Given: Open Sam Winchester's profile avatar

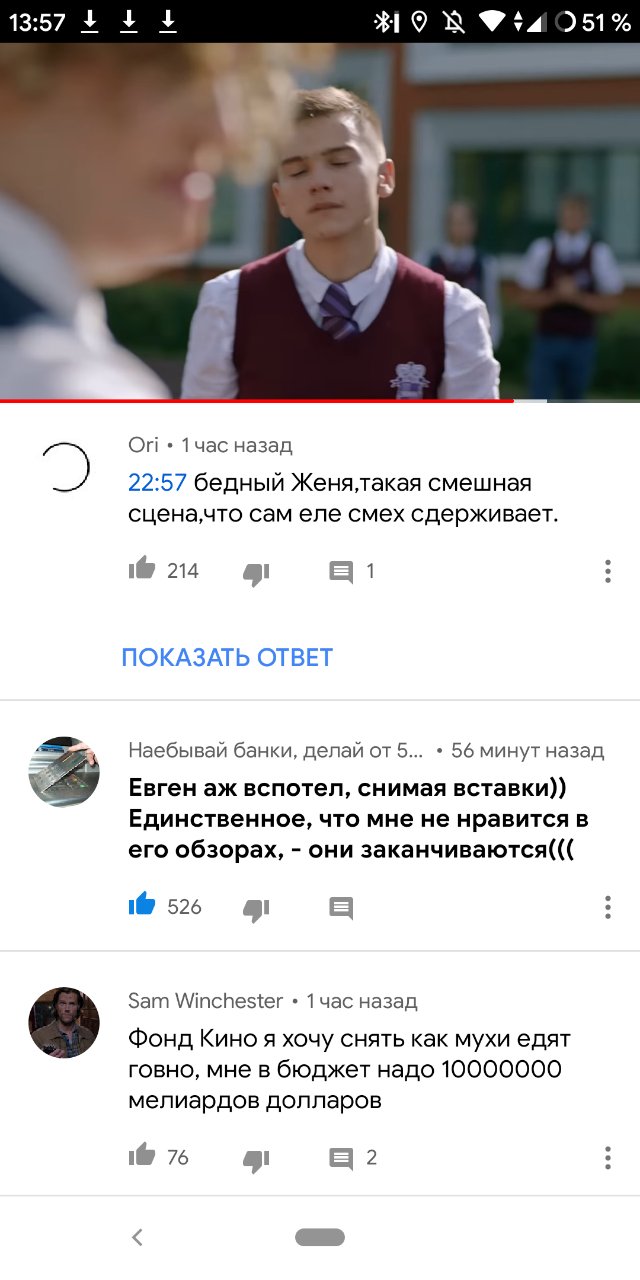Looking at the screenshot, I should point(64,1023).
